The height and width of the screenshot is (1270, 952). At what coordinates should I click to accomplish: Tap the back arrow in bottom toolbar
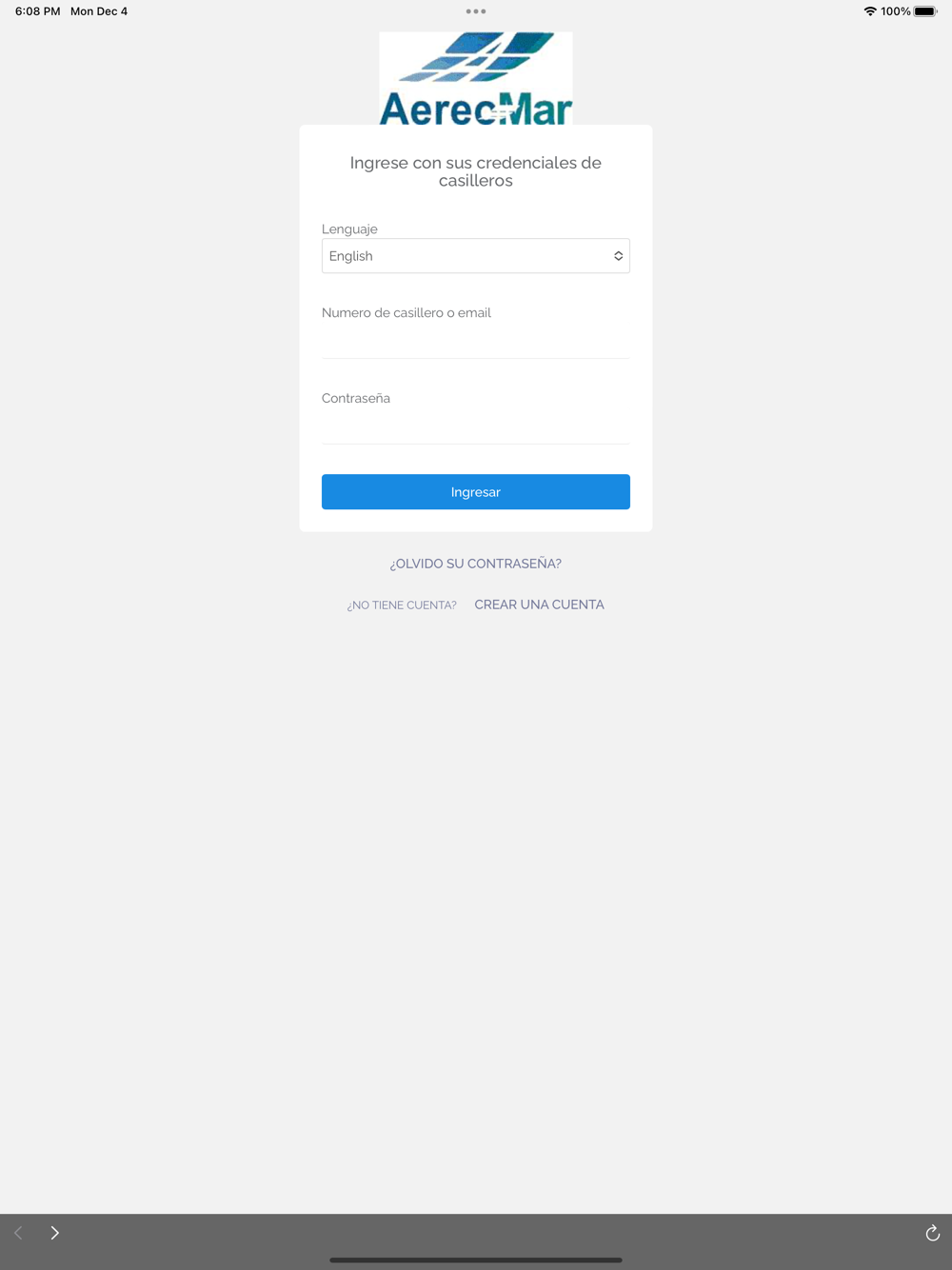point(18,1233)
